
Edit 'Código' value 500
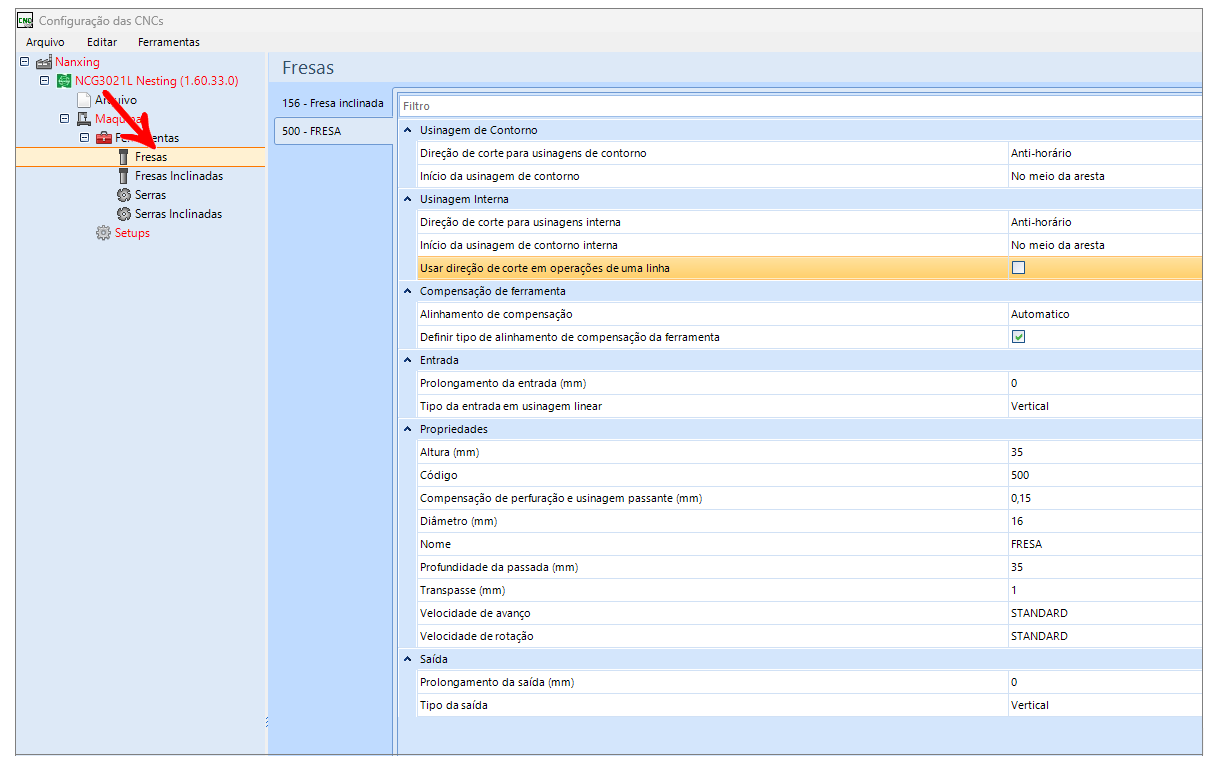click(1104, 475)
